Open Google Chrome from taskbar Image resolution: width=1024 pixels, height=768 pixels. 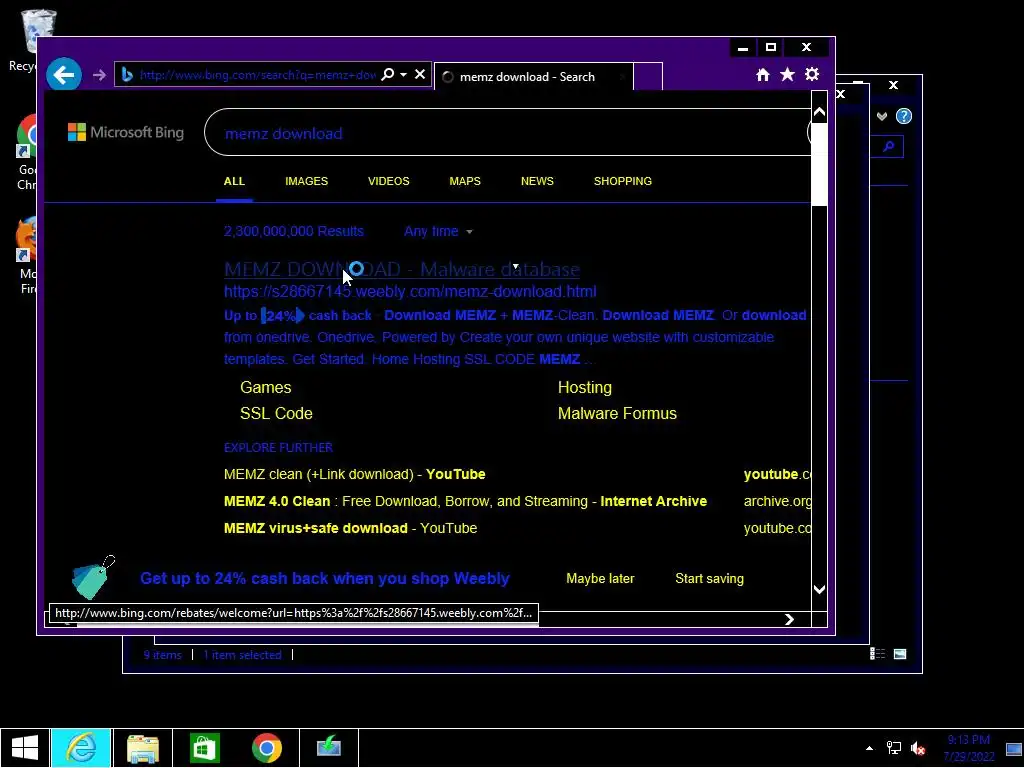point(266,748)
